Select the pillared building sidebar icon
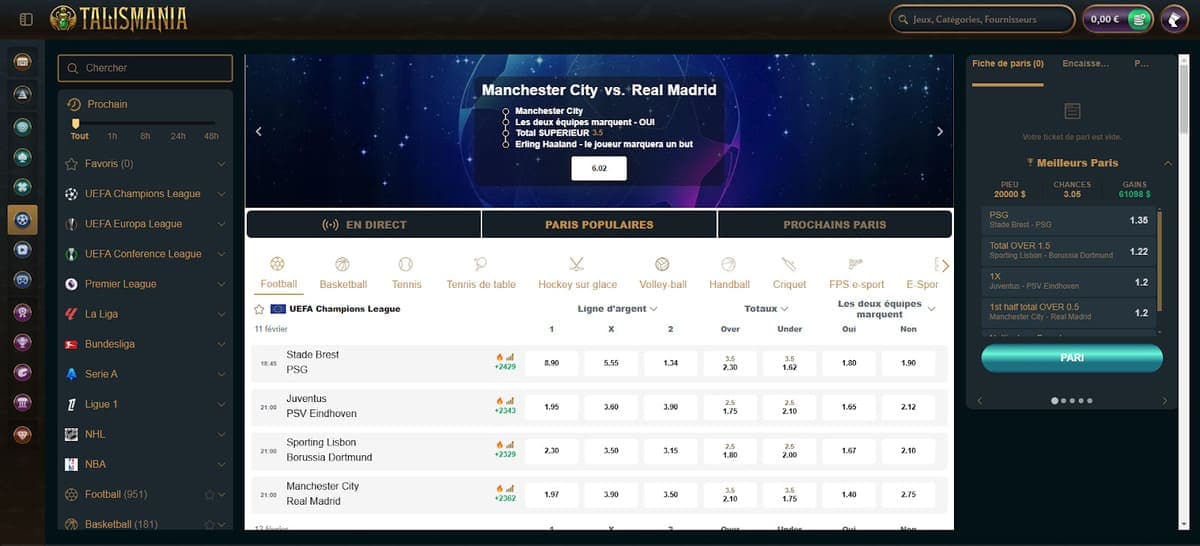The height and width of the screenshot is (546, 1200). pos(22,403)
